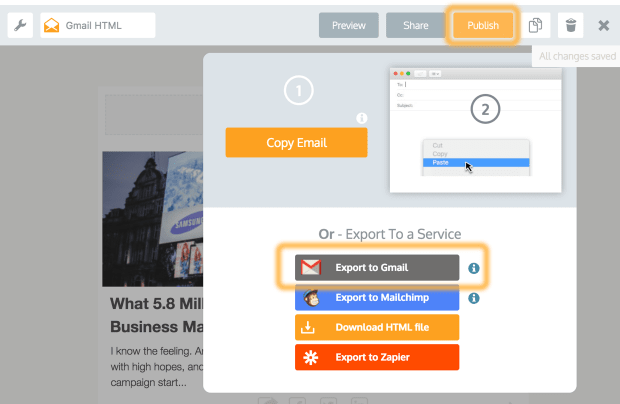Open info icon above Copy Email
Image resolution: width=620 pixels, height=404 pixels.
(x=361, y=118)
